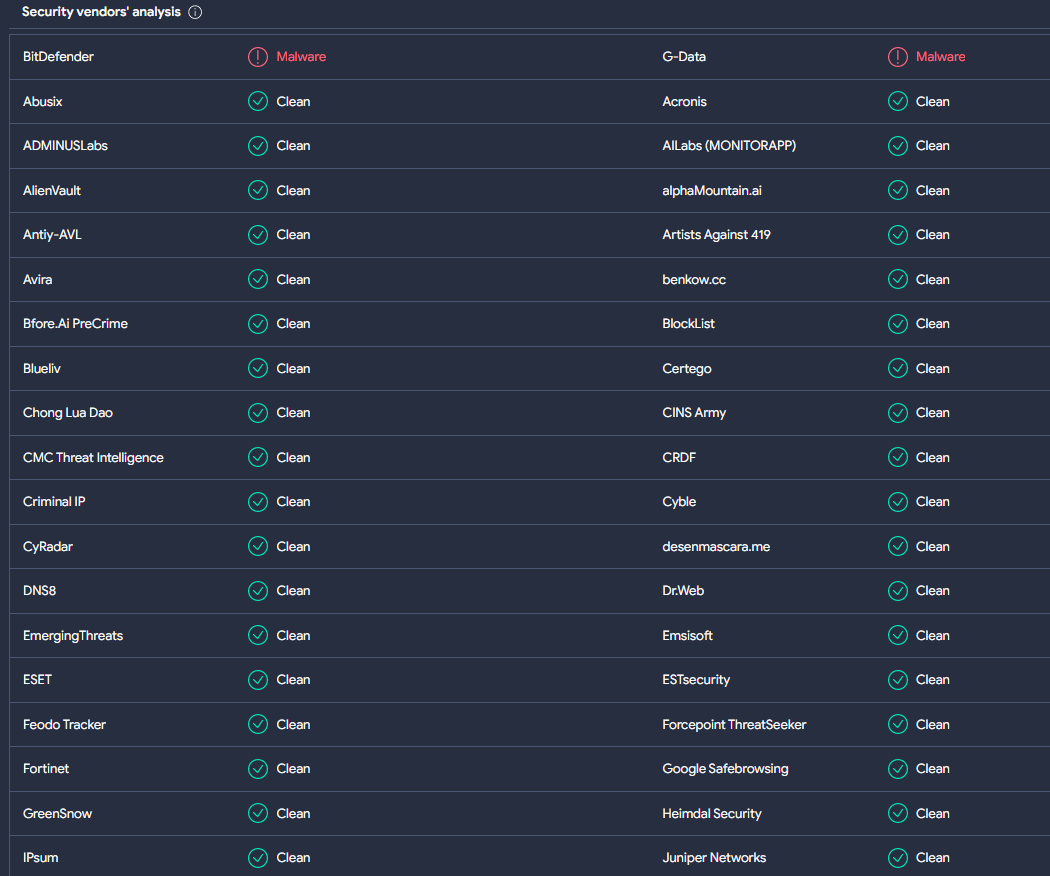Click the Clean verdict text for Fortinet

pos(293,769)
